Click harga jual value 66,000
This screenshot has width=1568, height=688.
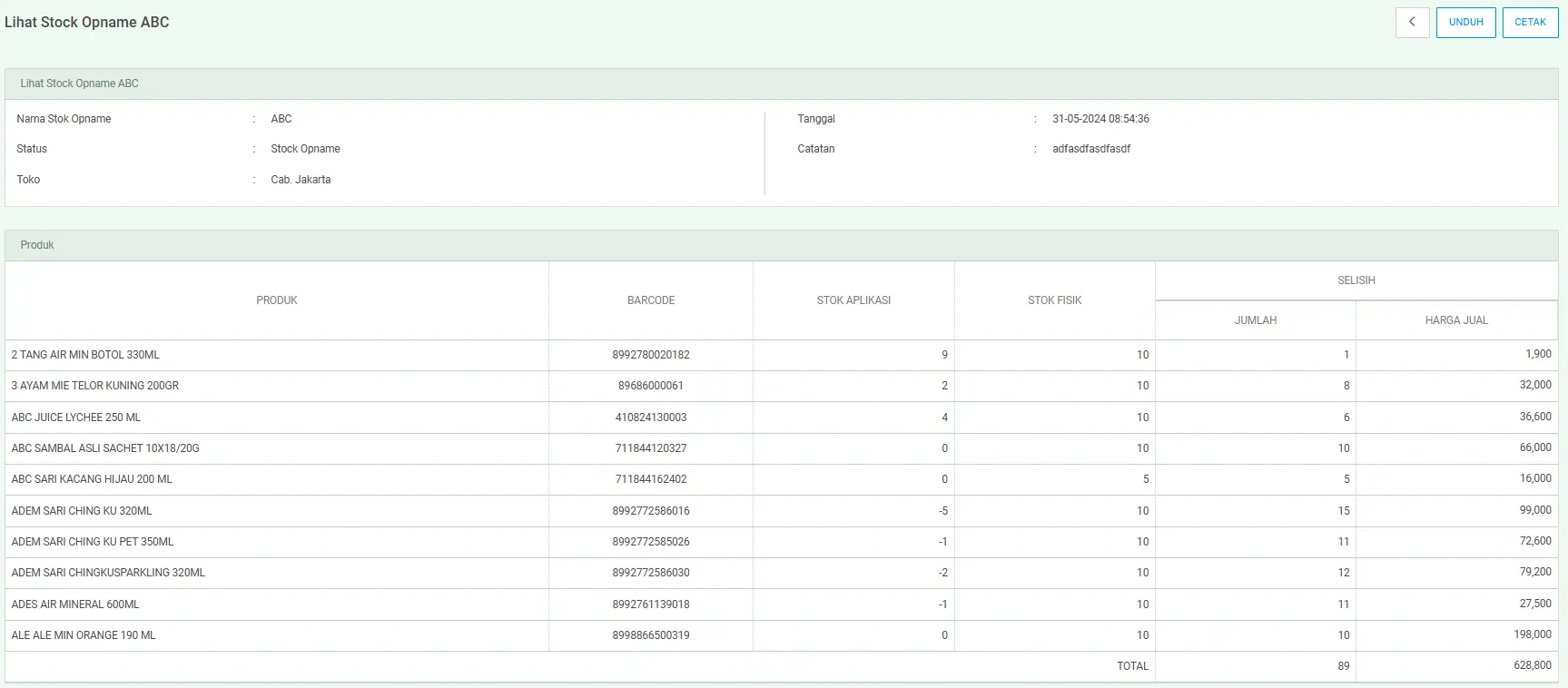pos(1535,447)
